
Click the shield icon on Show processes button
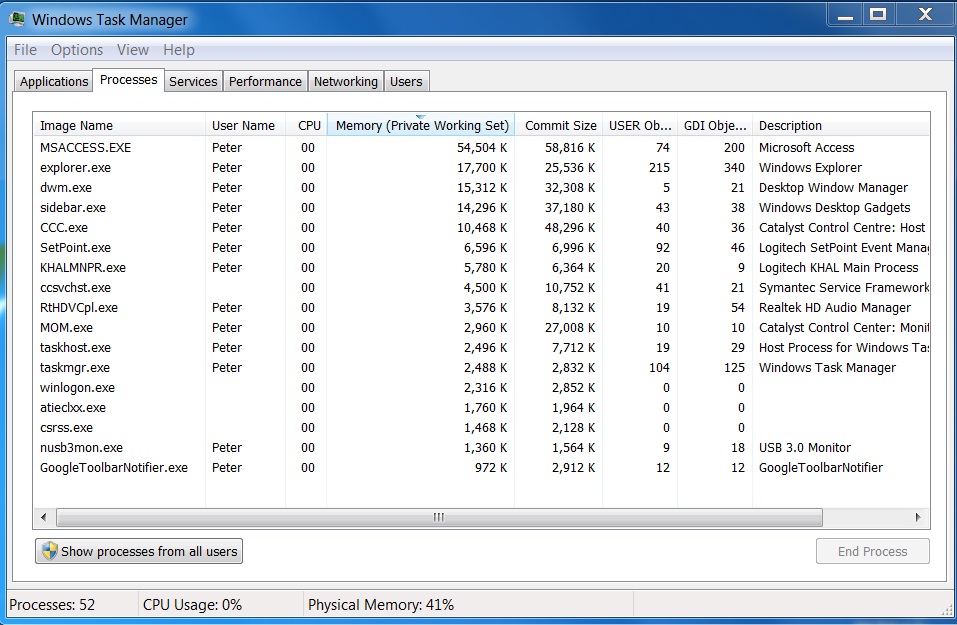49,551
